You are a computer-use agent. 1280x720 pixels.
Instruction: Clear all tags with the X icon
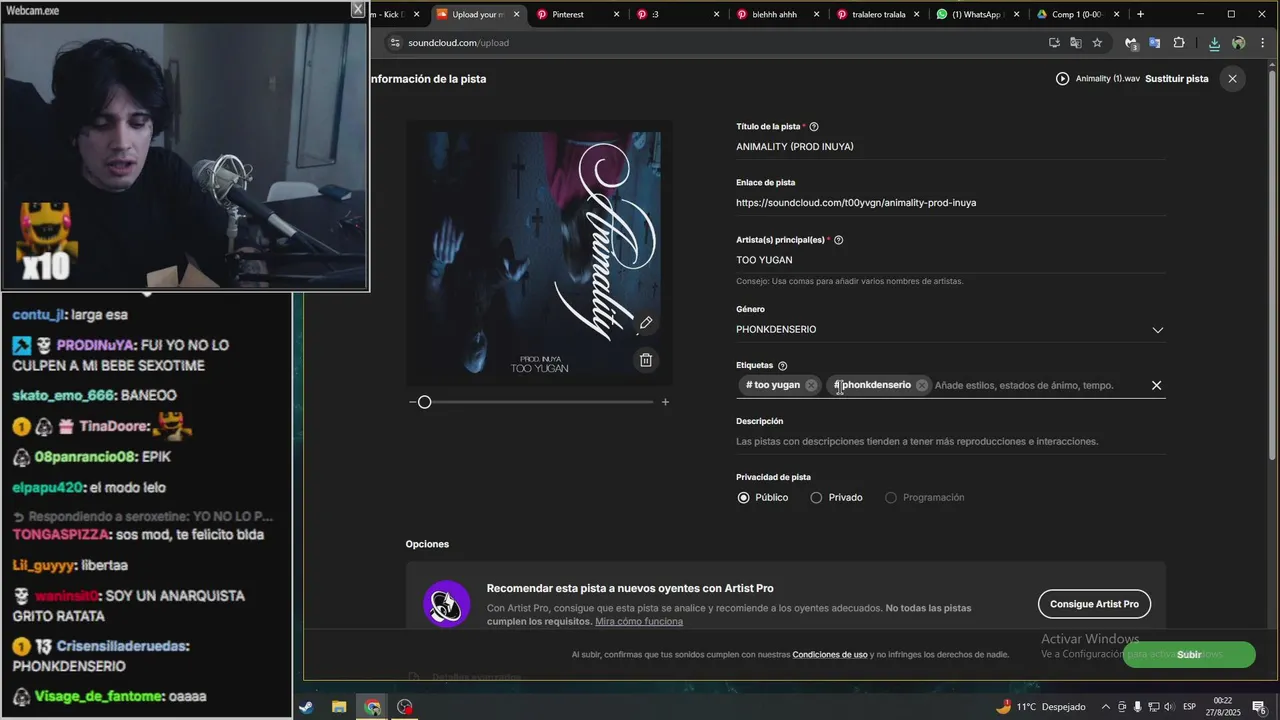pos(1156,385)
